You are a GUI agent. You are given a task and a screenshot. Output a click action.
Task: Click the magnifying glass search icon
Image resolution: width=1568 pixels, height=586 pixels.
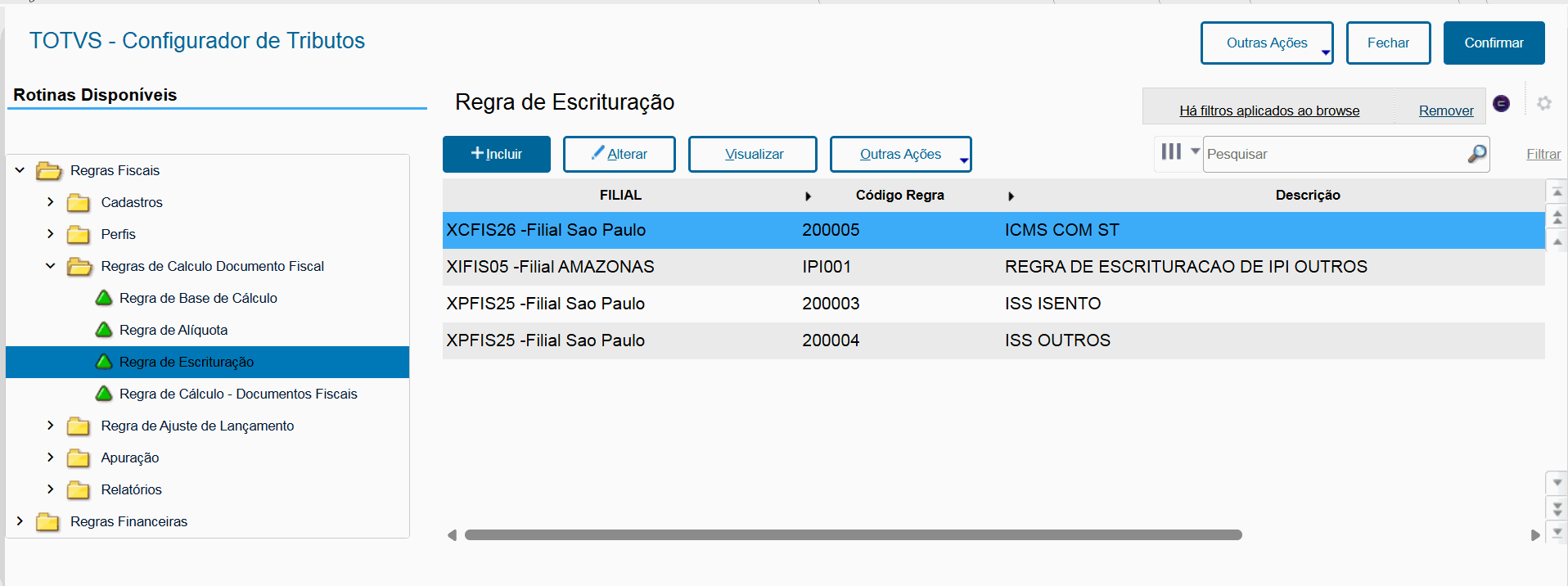pos(1476,154)
